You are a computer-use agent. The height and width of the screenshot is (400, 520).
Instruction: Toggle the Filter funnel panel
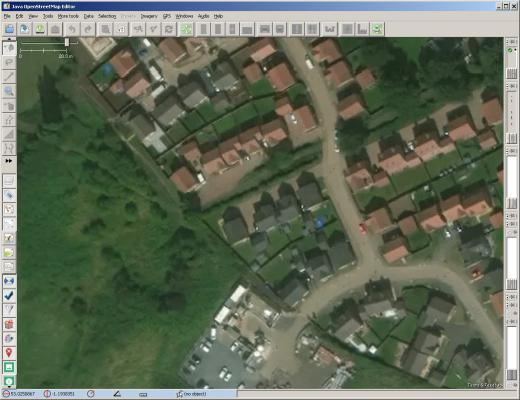(9, 310)
